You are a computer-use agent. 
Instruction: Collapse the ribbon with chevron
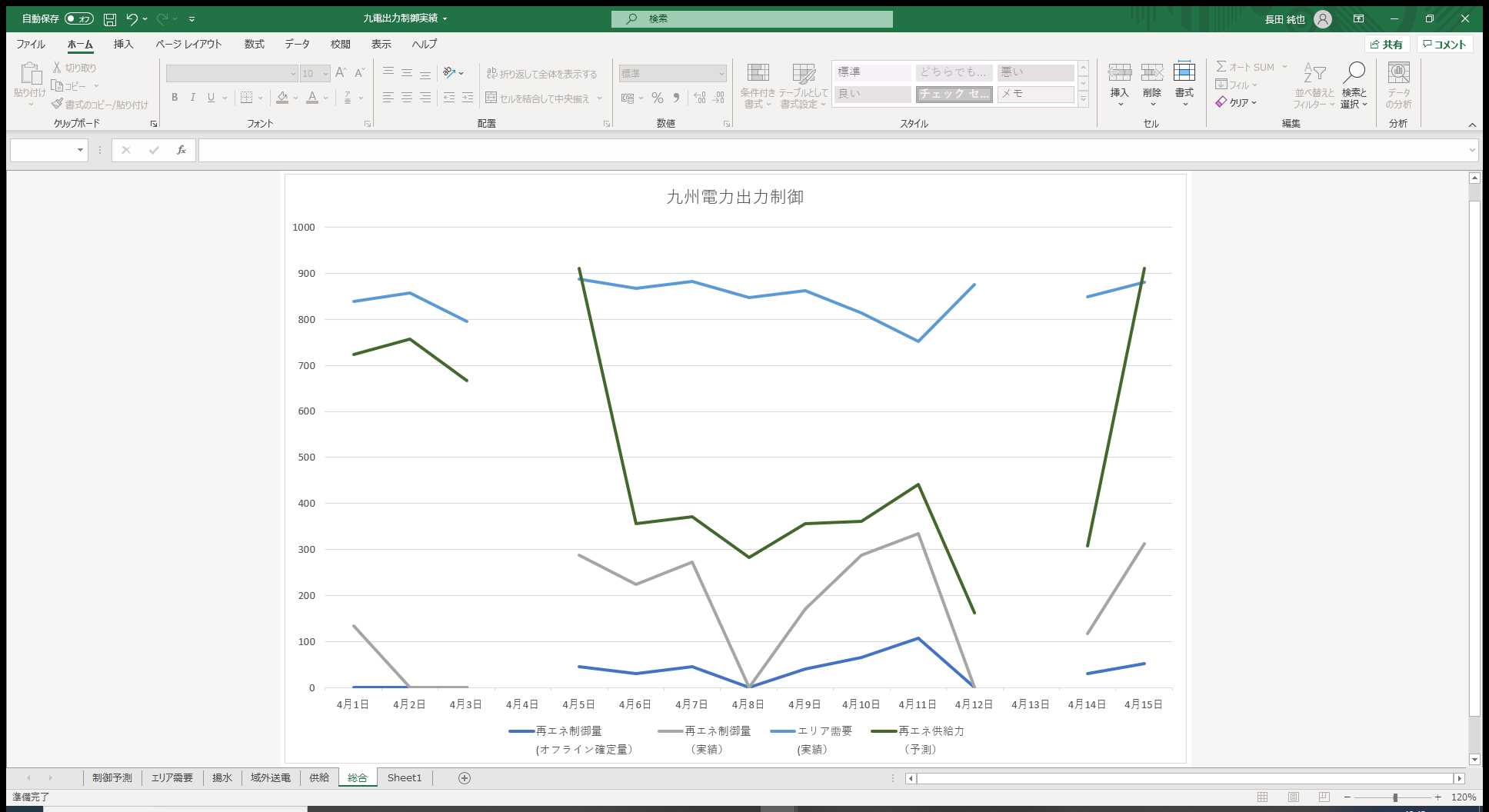tap(1472, 125)
